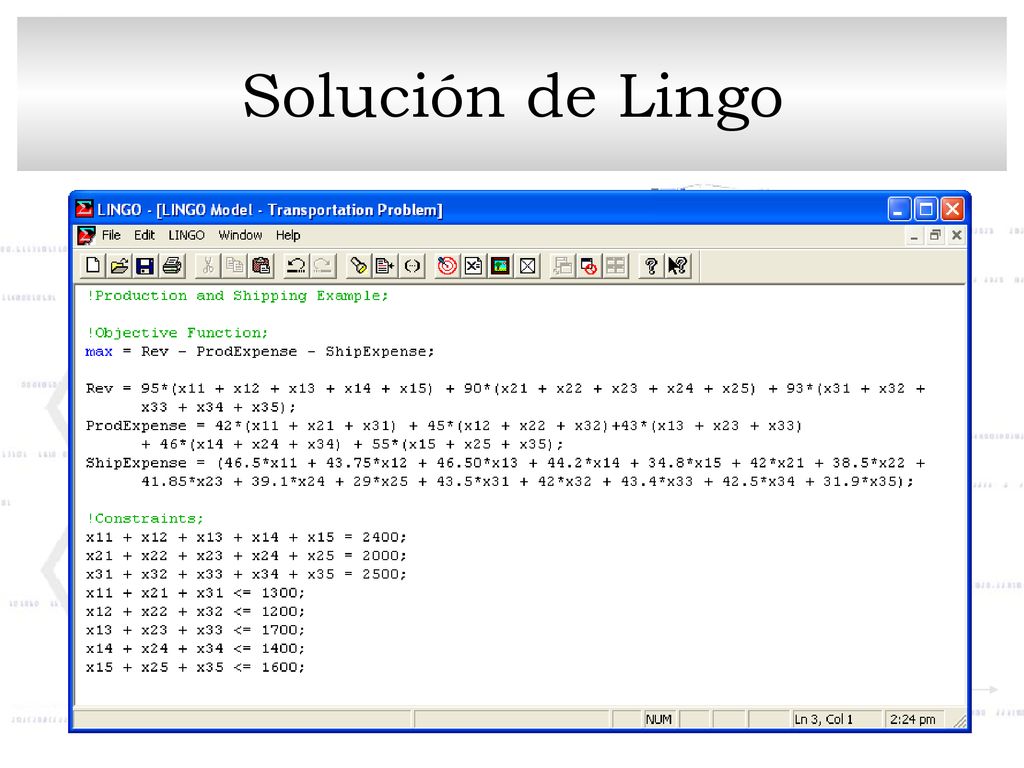Click the '!Production and Shipping Example;' comment
1024x768 pixels.
(x=238, y=296)
